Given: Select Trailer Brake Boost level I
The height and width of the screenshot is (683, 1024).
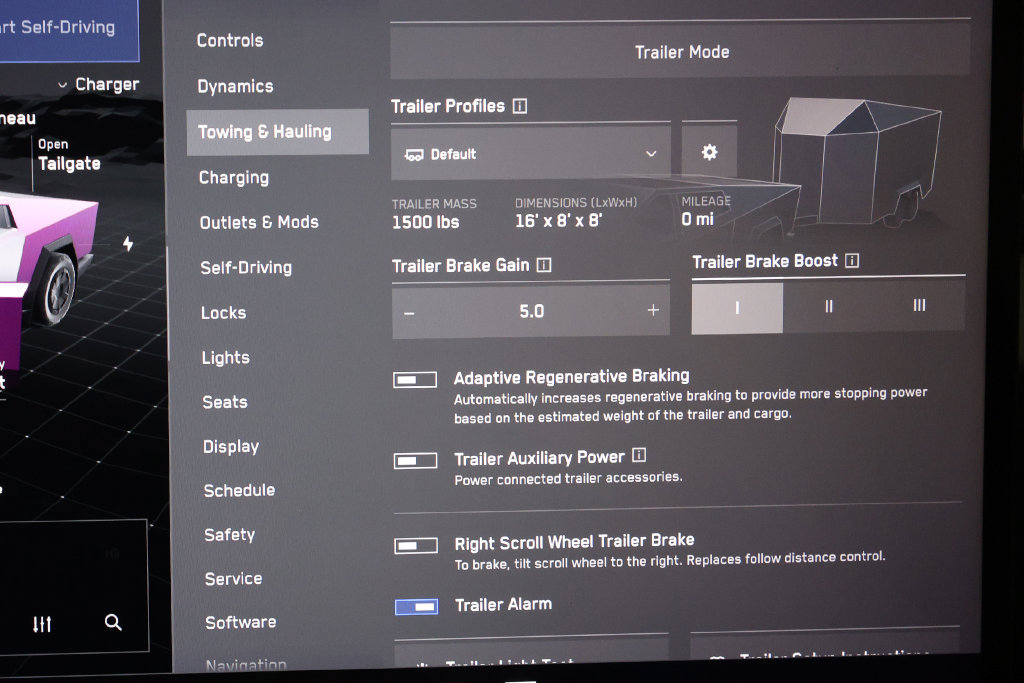Looking at the screenshot, I should coord(737,308).
